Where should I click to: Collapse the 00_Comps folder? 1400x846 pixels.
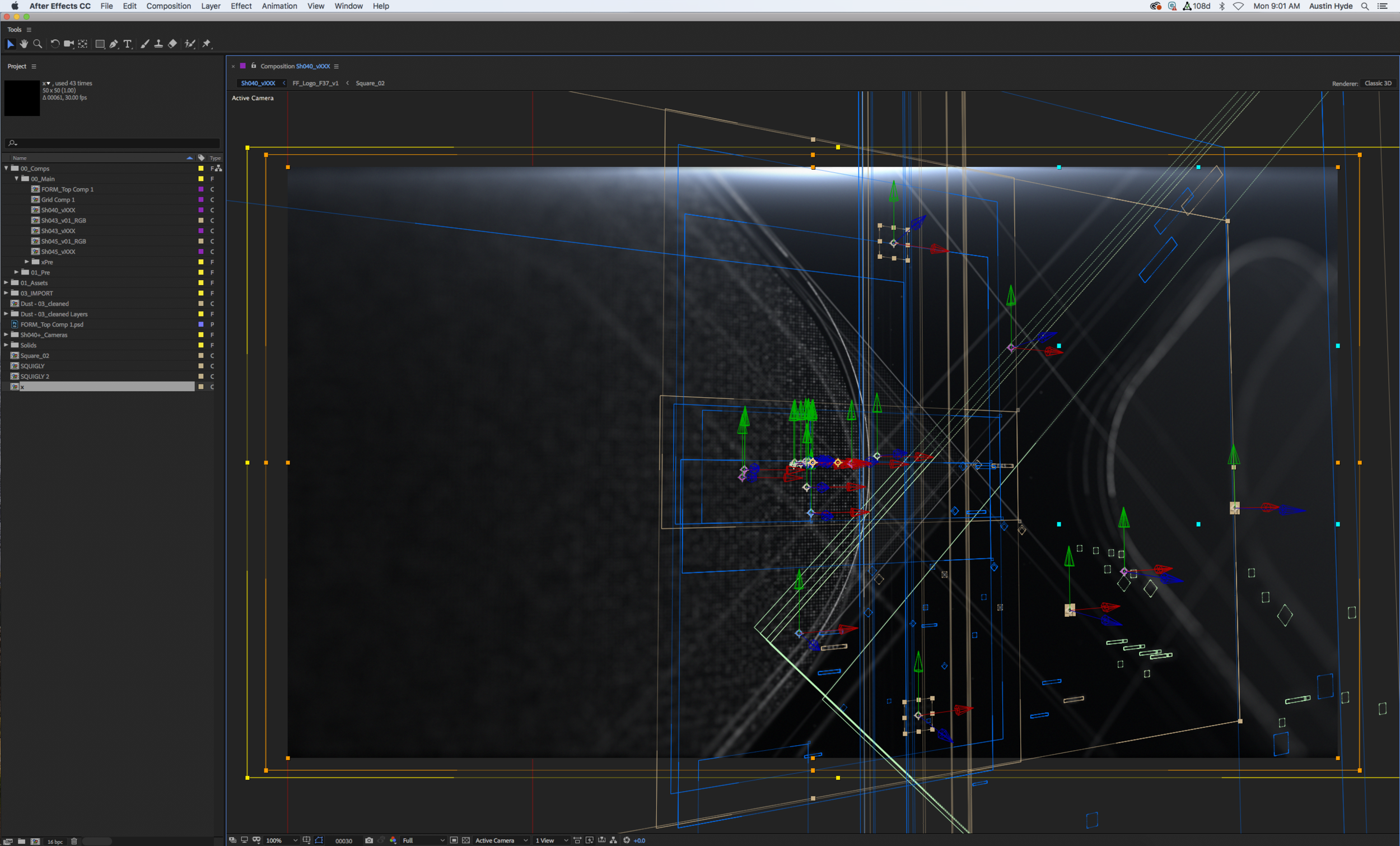pyautogui.click(x=6, y=168)
